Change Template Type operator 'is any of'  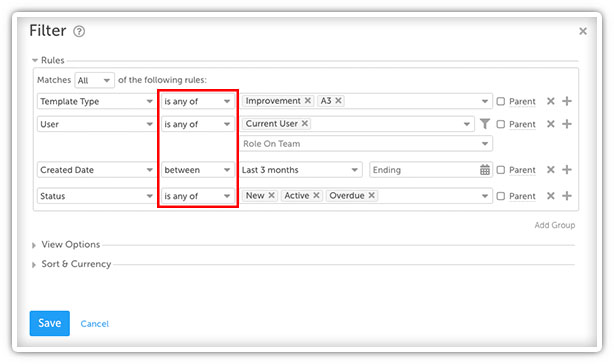pyautogui.click(x=198, y=101)
